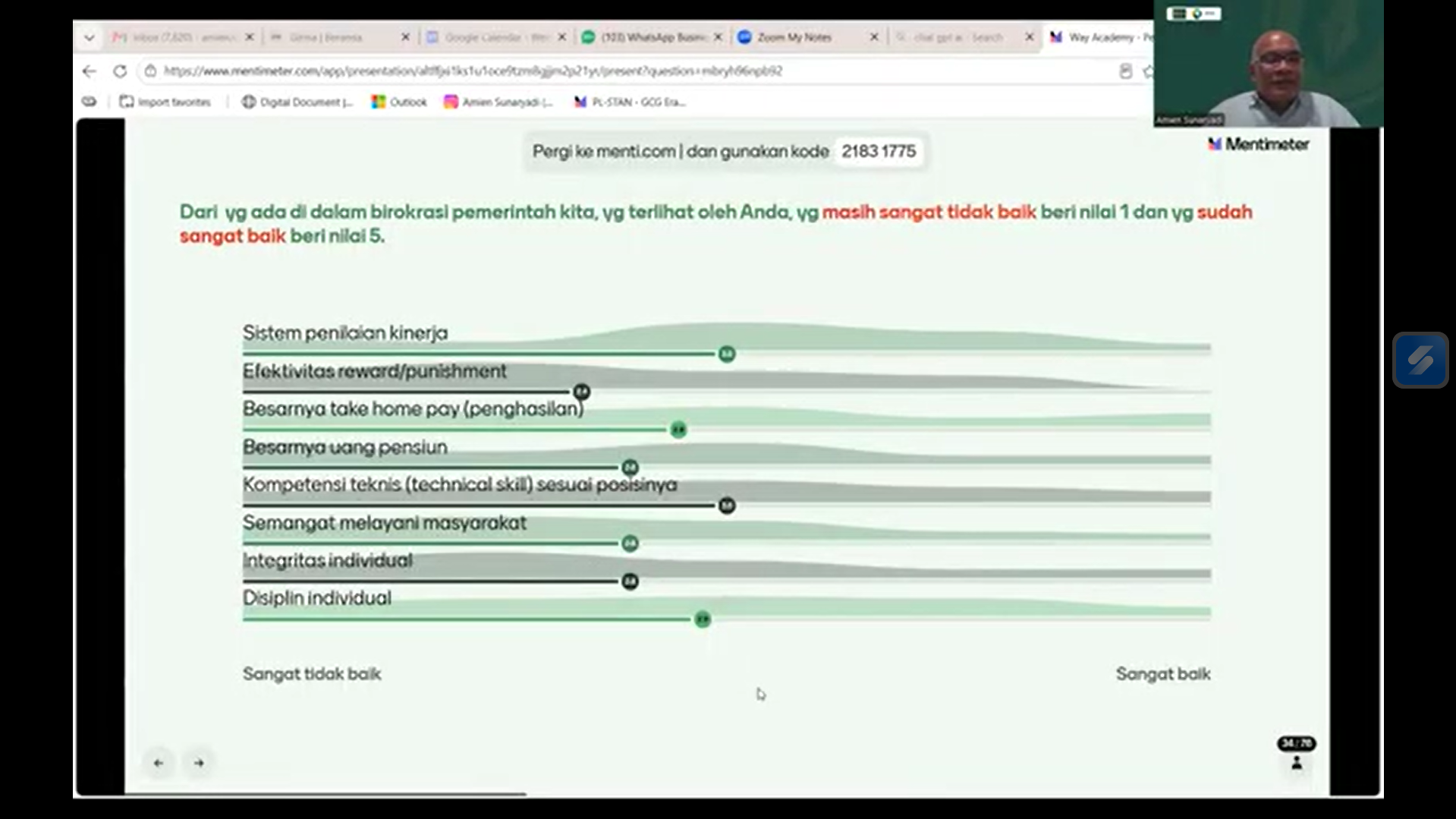Click the browser address bar URL

click(x=473, y=71)
